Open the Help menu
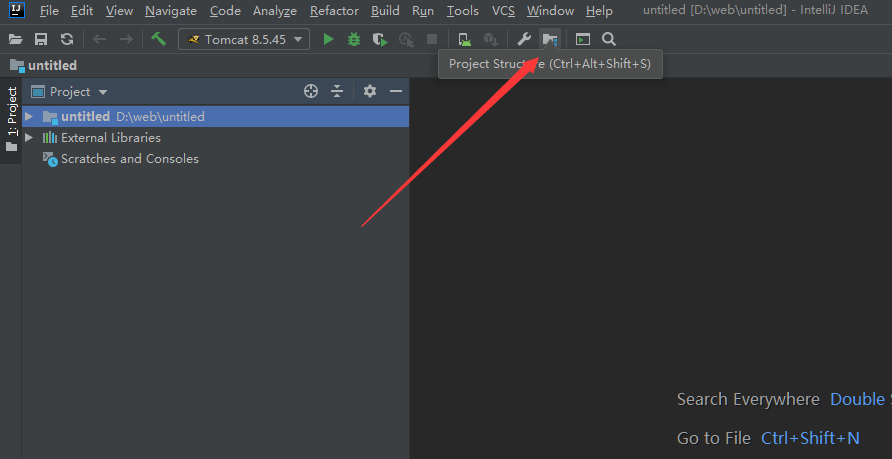892x459 pixels. pyautogui.click(x=600, y=11)
